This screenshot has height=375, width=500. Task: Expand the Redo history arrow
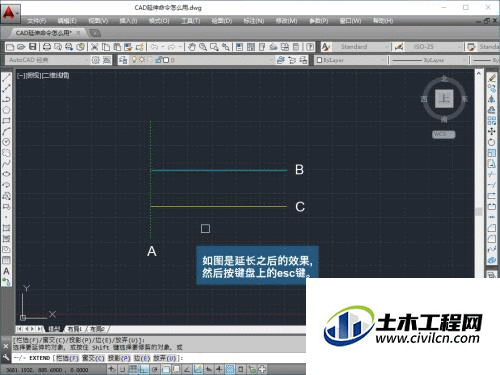click(x=180, y=47)
